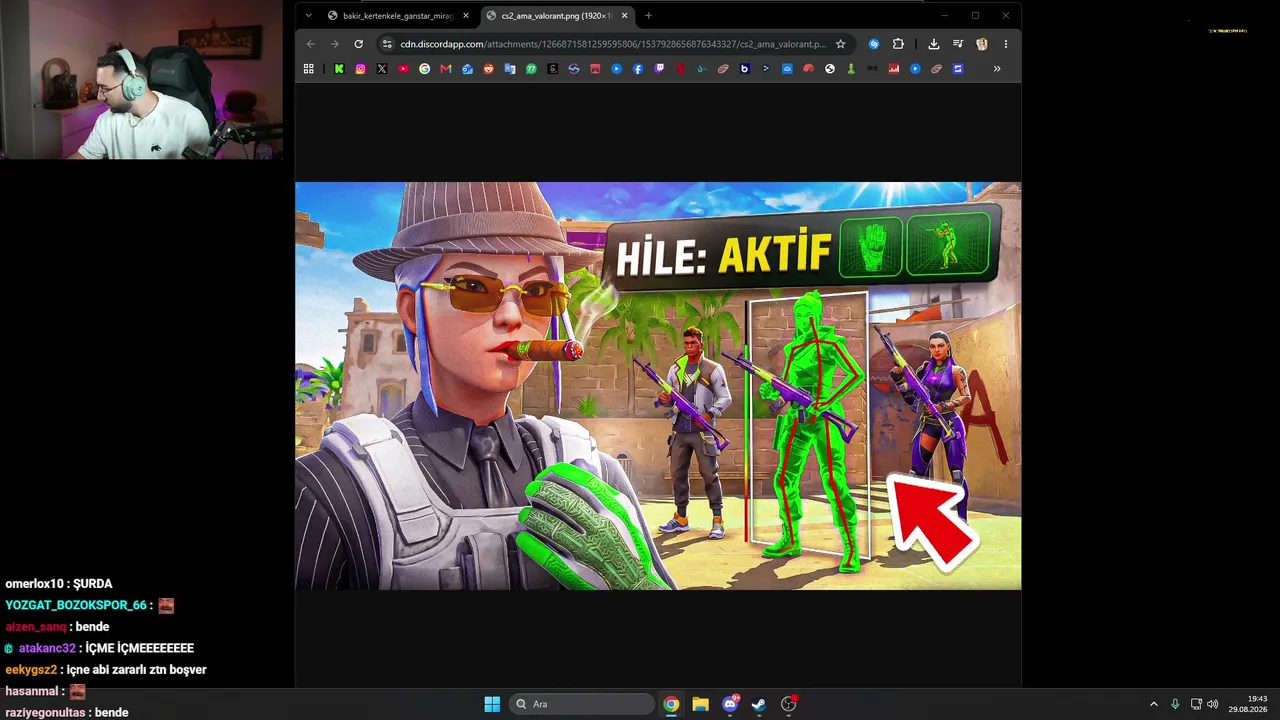Click the chat username hasanmal
This screenshot has width=1280, height=720.
(32, 691)
